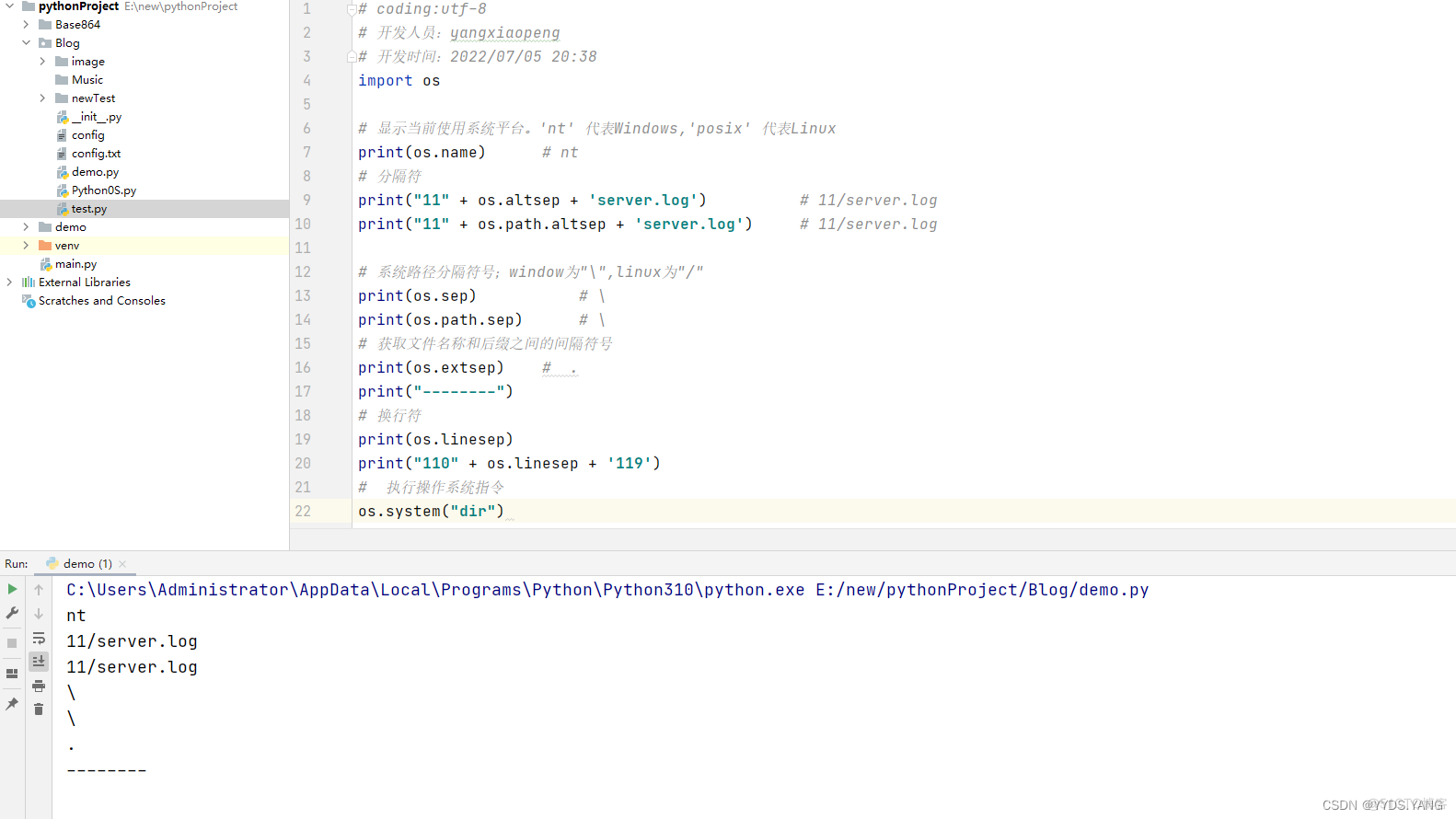Click the orange venv folder icon
This screenshot has width=1456, height=819.
click(x=45, y=246)
